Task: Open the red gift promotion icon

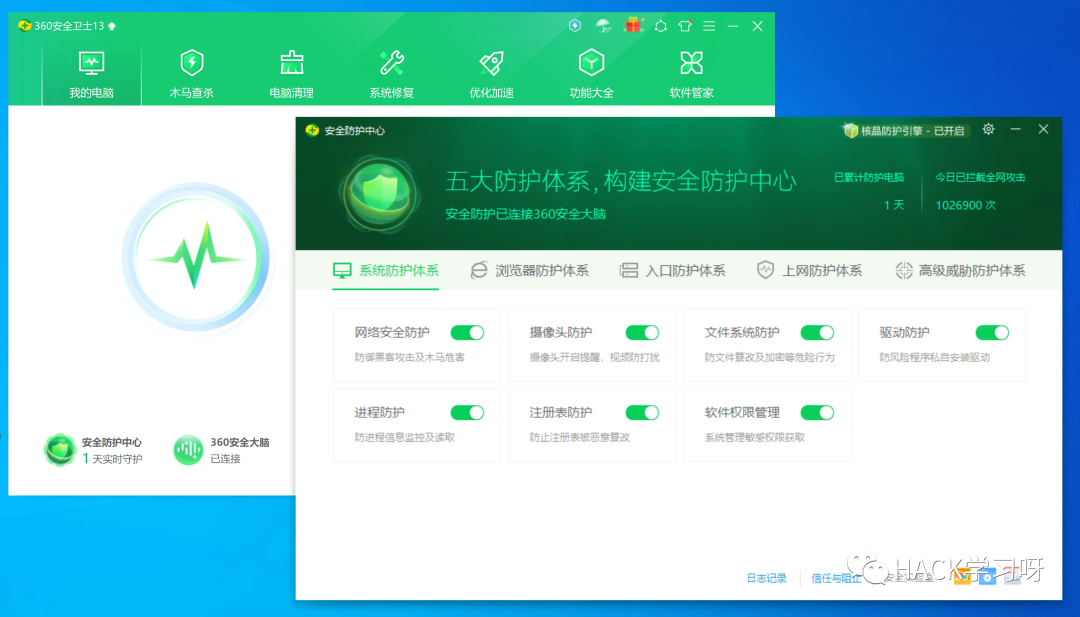Action: [634, 26]
